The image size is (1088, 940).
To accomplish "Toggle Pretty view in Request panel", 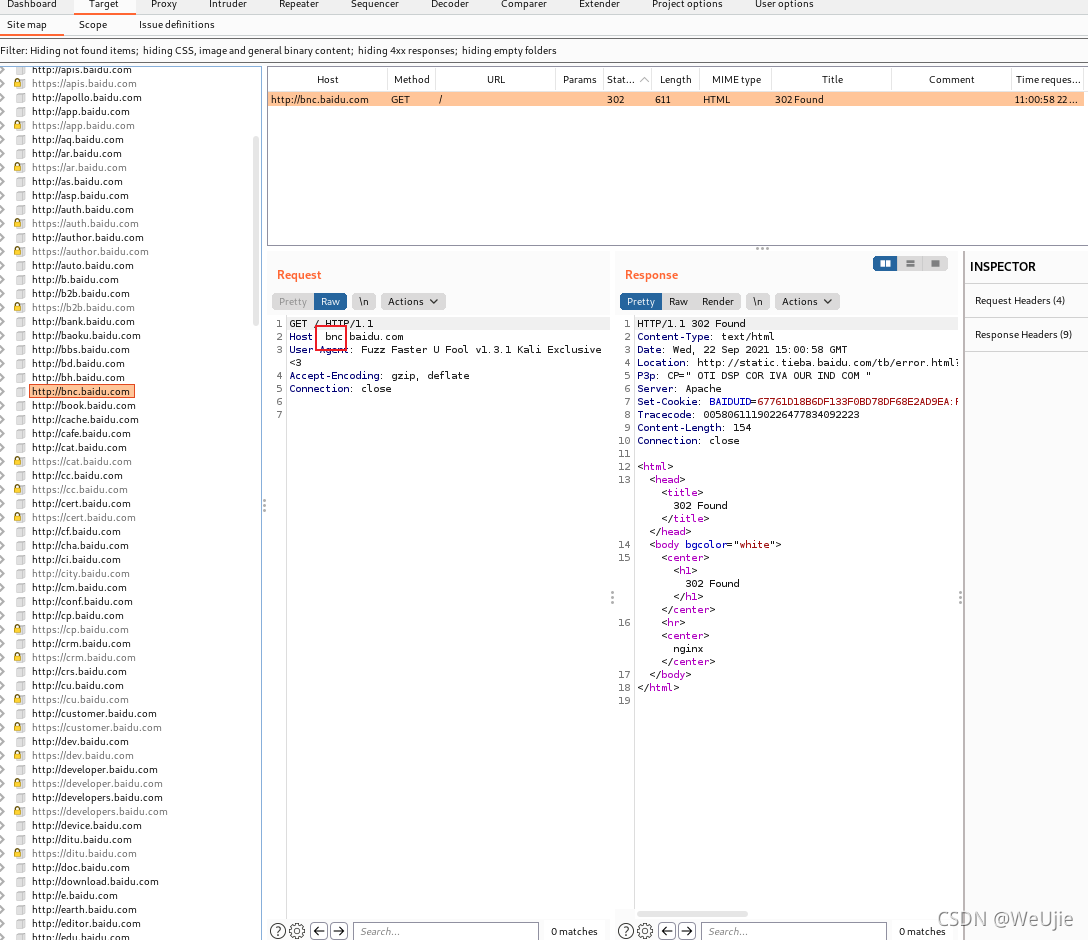I will 293,302.
